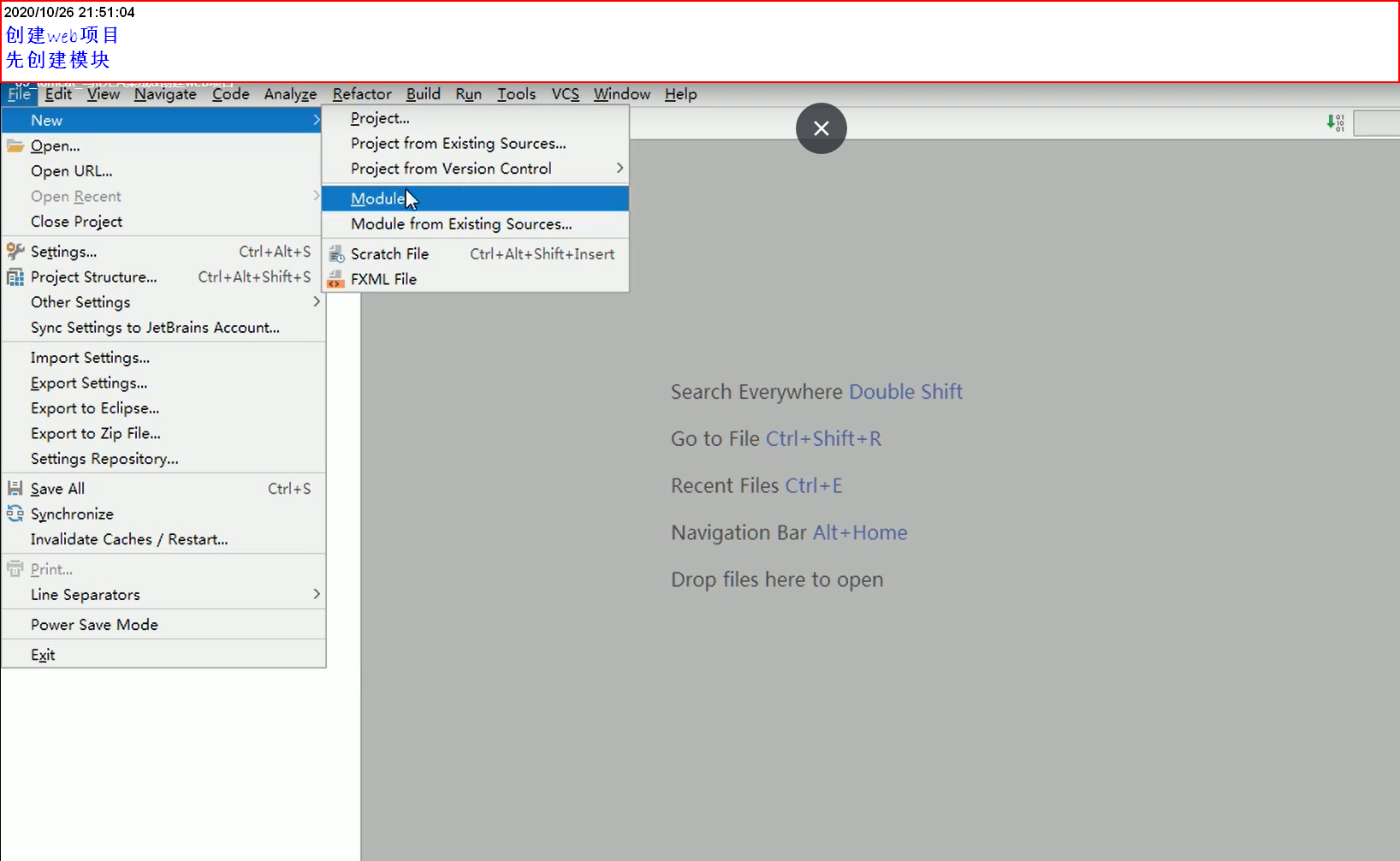
Task: Select Sync Settings to JetBrains Account...
Action: pos(163,328)
